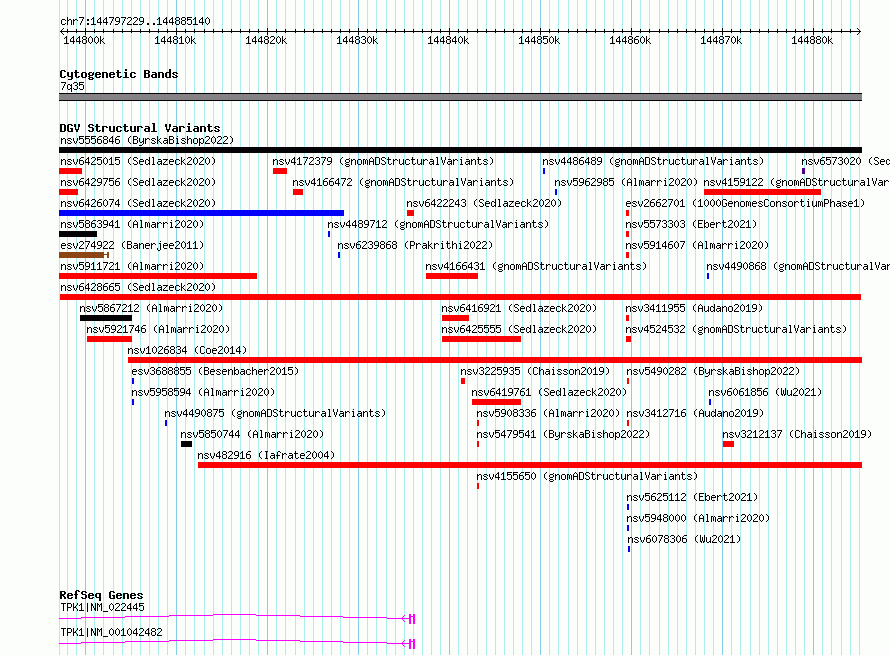Open nsv5921746 (Almarri2020) label
Viewport: 890px width, 655px height.
click(x=158, y=329)
